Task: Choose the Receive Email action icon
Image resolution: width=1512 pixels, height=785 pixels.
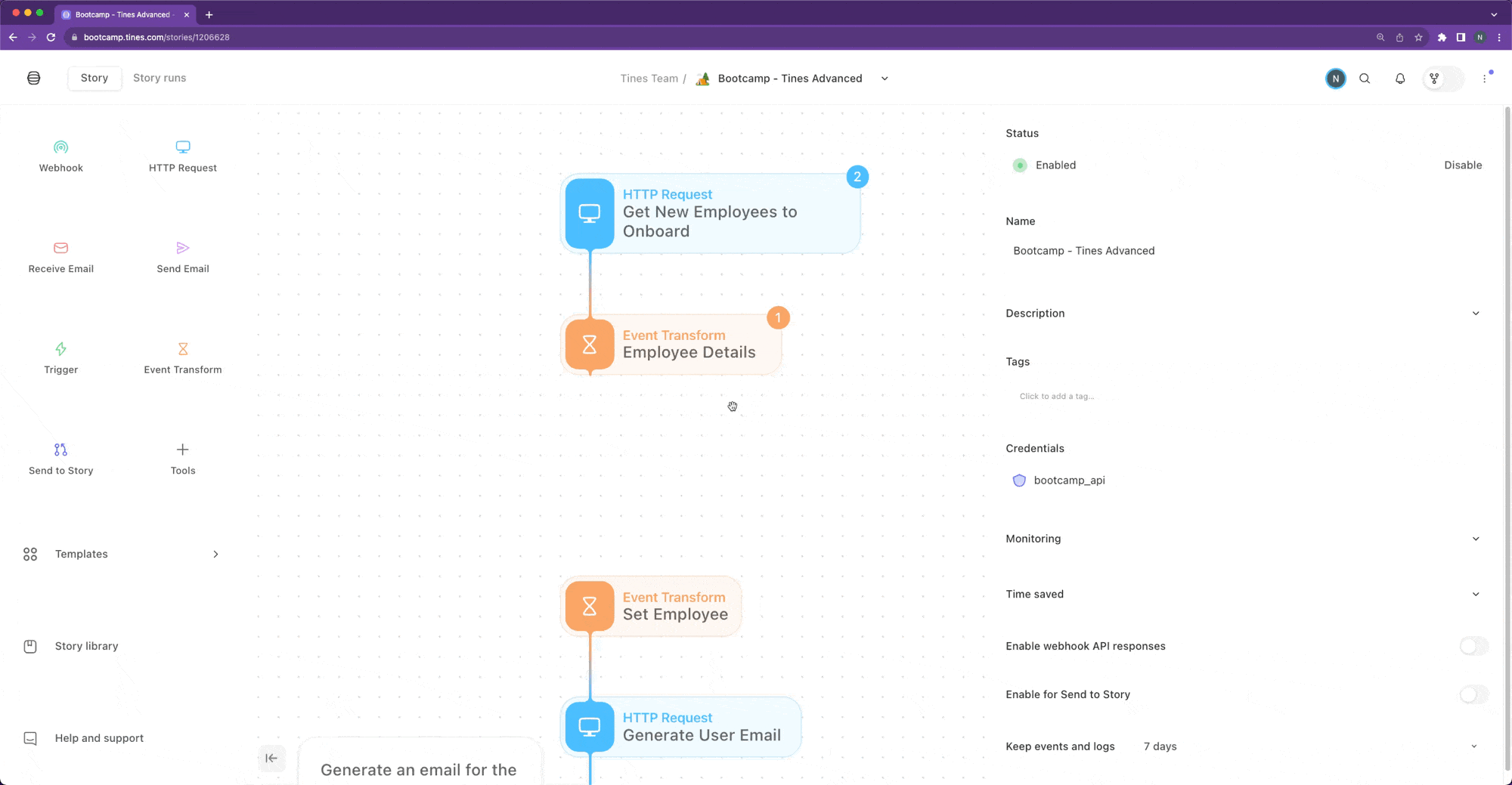Action: (61, 248)
